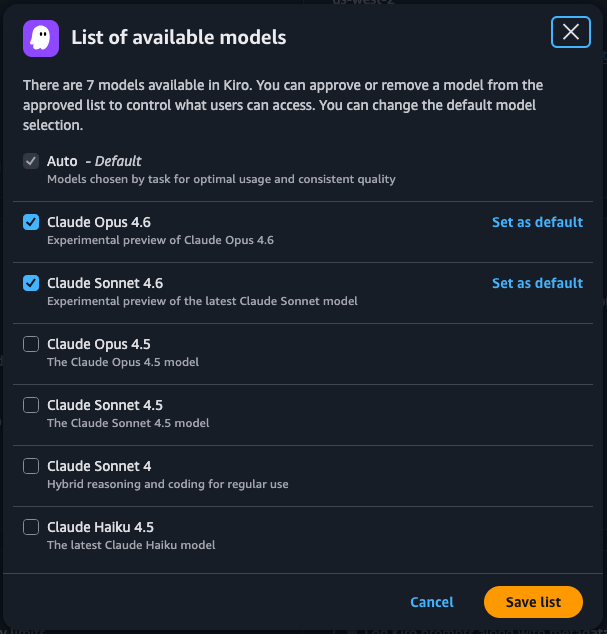The width and height of the screenshot is (607, 634).
Task: Click the Claude Sonnet 4 model name
Action: coord(99,466)
